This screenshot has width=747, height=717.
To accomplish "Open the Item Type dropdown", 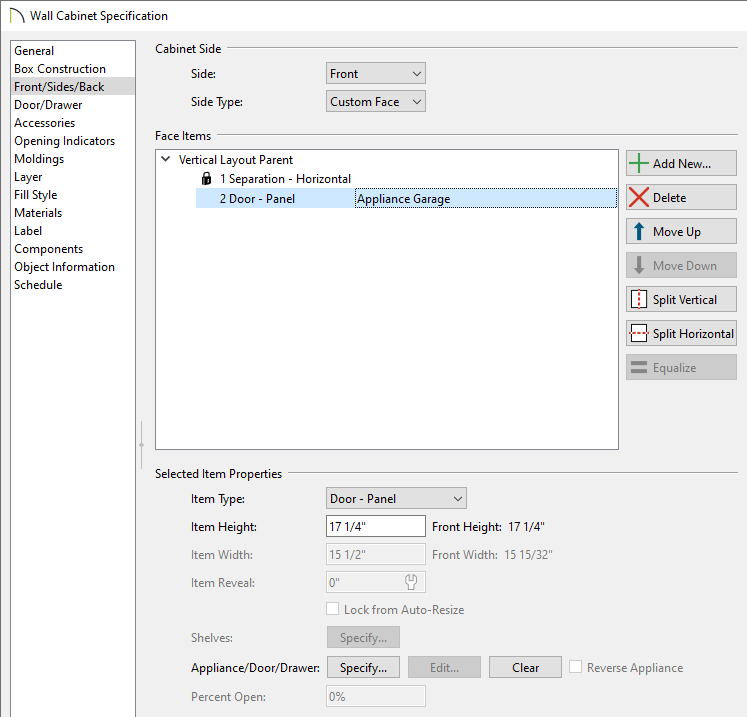I will point(396,498).
